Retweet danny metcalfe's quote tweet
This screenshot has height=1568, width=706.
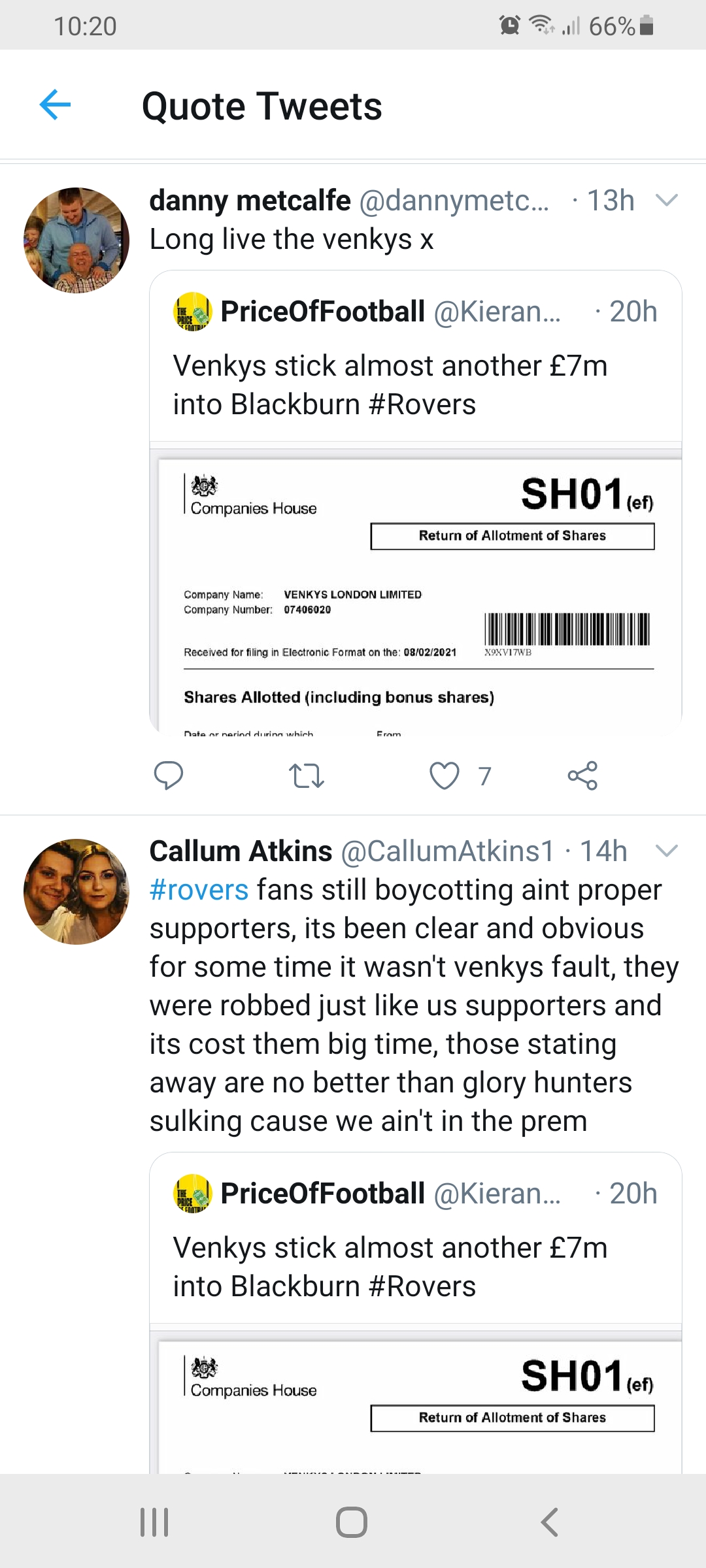306,776
